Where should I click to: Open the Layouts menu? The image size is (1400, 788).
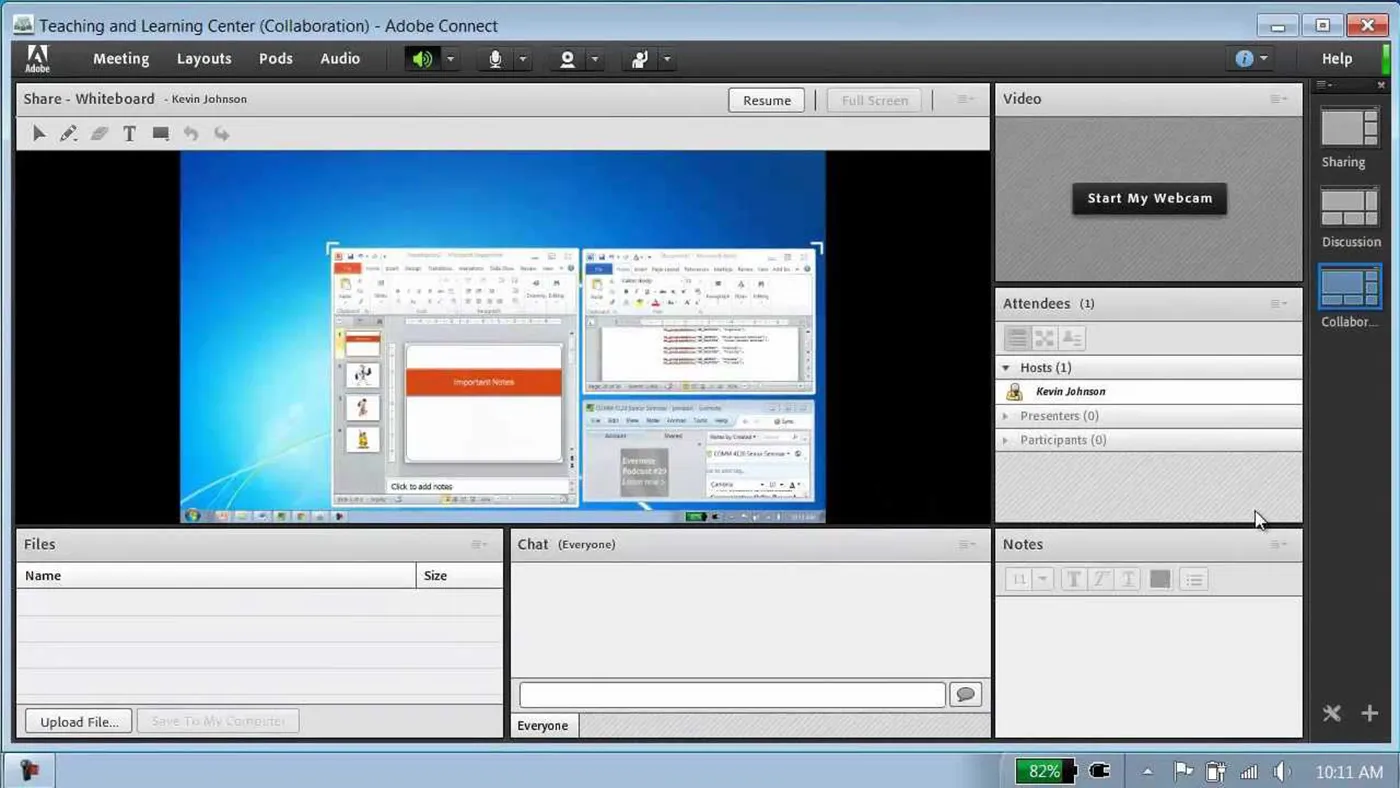204,58
